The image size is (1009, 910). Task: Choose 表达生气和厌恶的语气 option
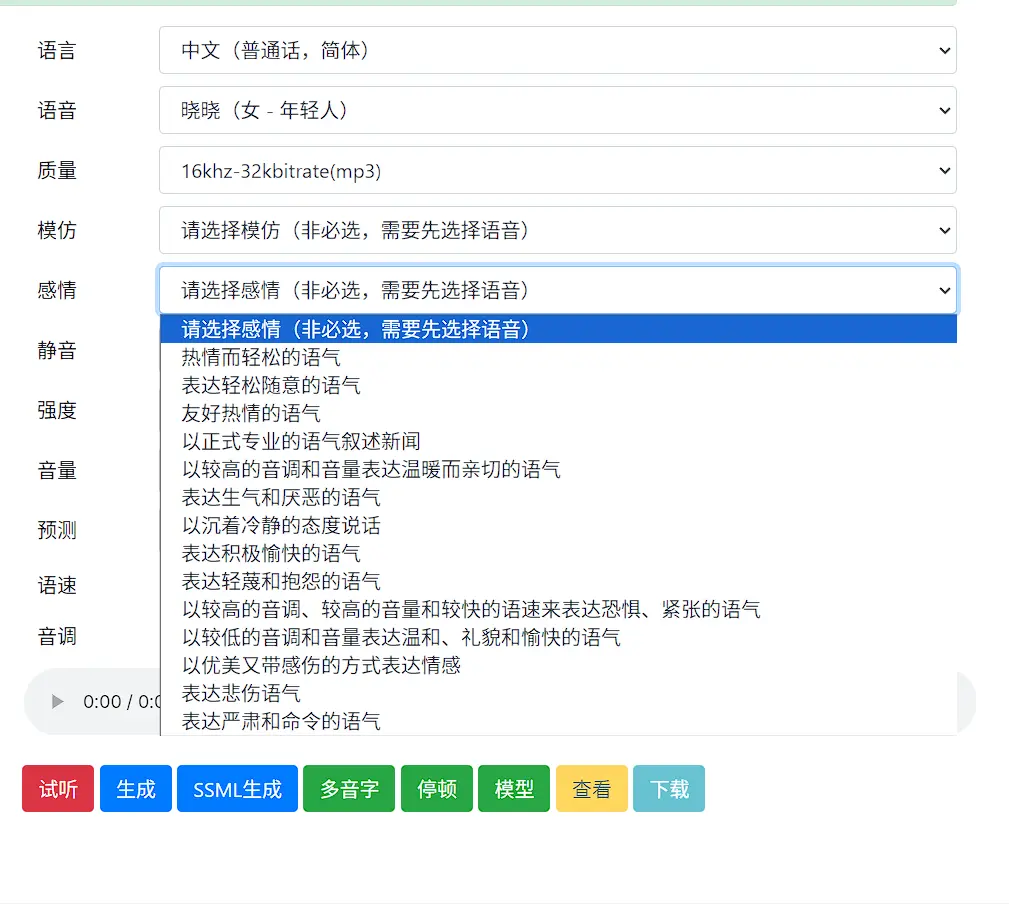[281, 497]
